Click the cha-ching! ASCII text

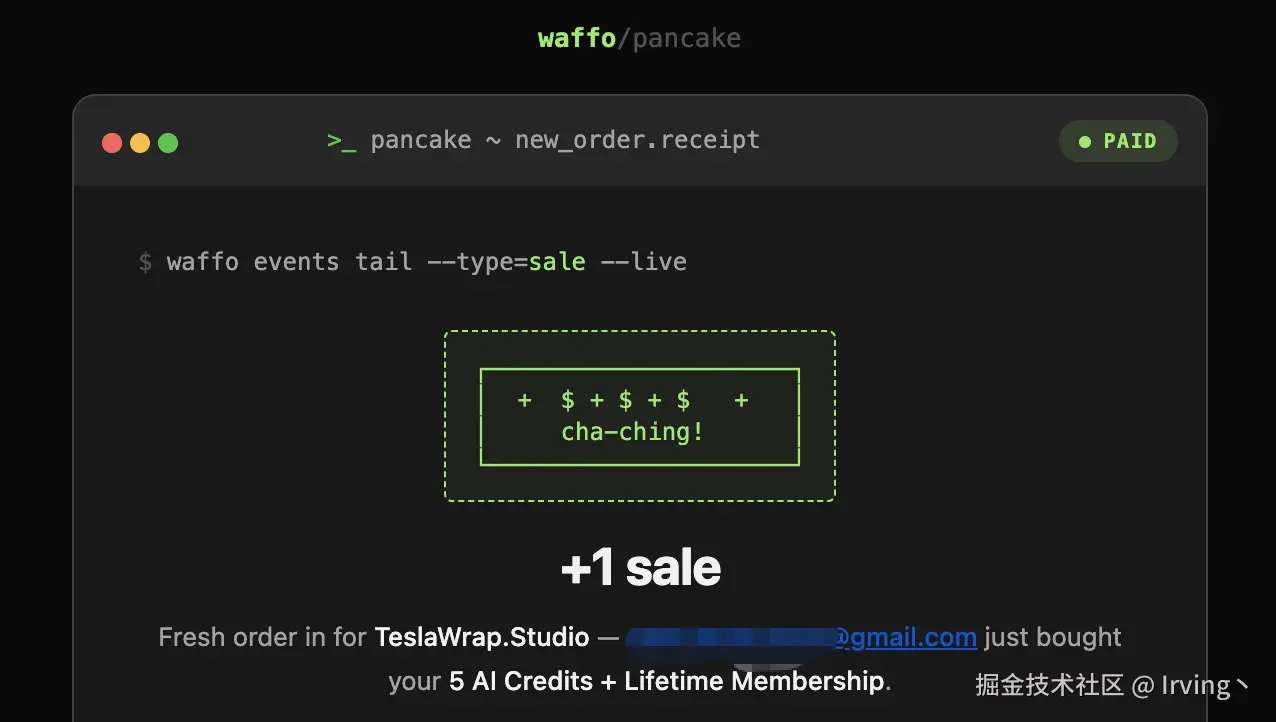coord(632,432)
